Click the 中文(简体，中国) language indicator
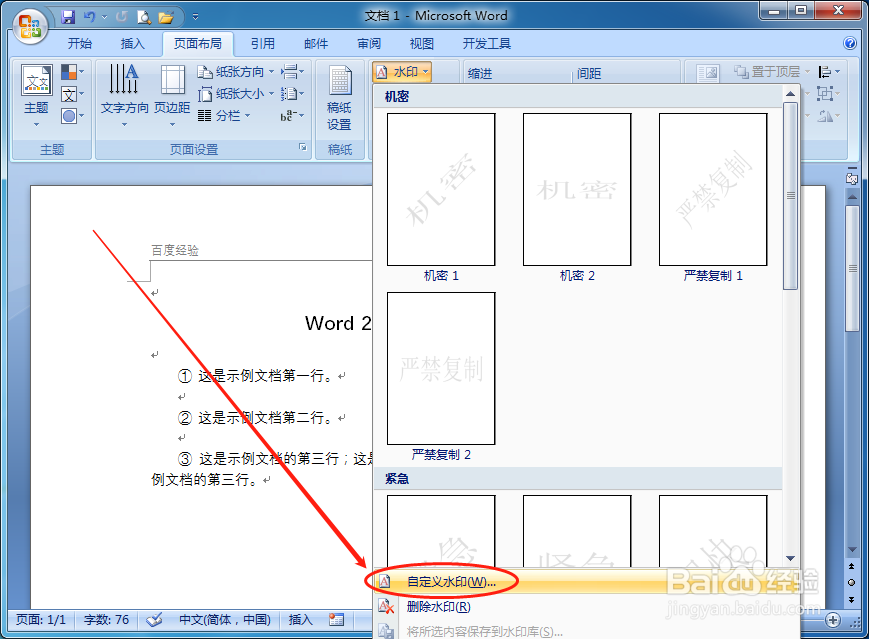The width and height of the screenshot is (869, 639). tap(225, 619)
